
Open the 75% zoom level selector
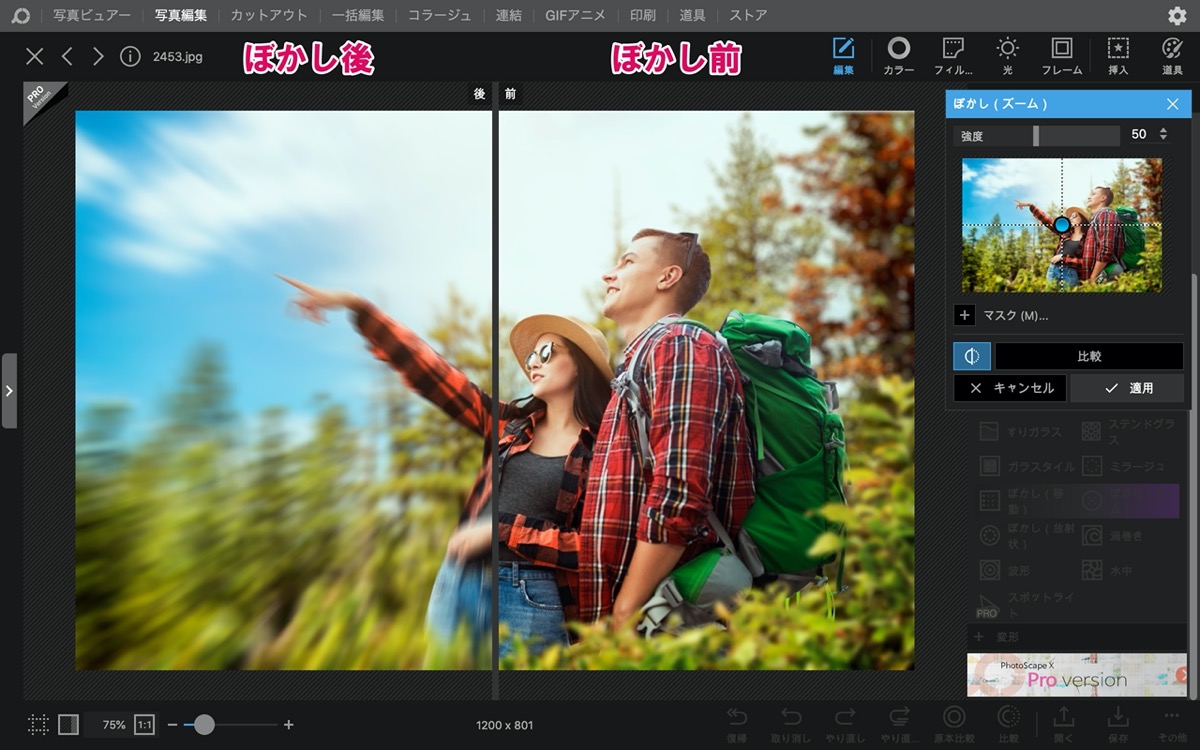(x=114, y=724)
